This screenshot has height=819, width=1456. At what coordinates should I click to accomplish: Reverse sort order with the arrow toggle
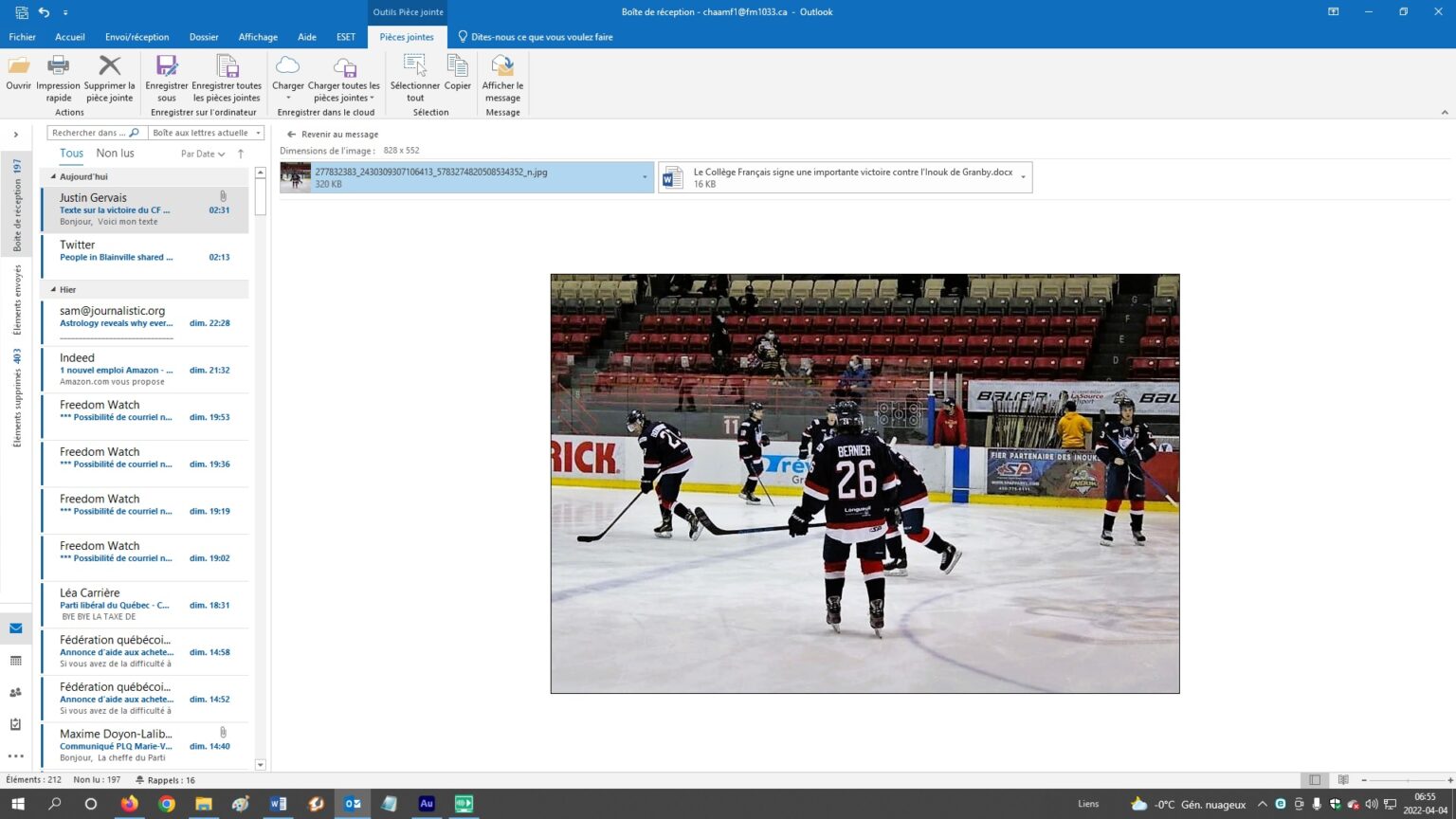(241, 154)
